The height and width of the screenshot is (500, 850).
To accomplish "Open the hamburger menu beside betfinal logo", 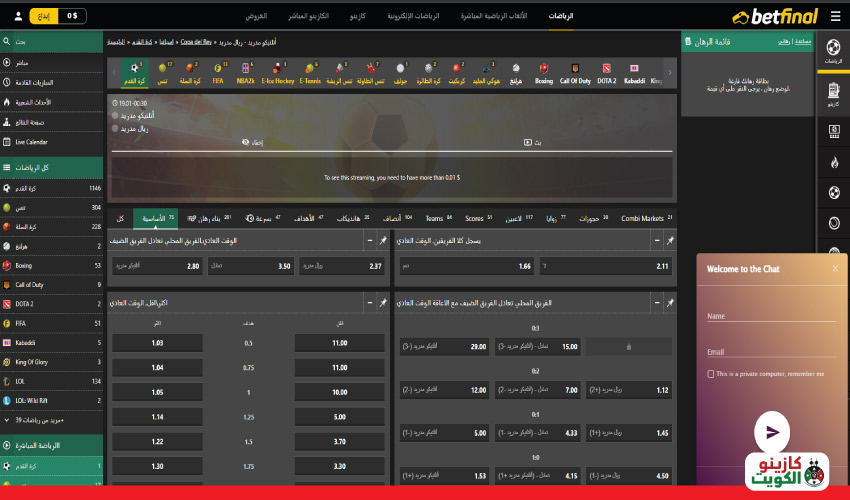I will [835, 16].
